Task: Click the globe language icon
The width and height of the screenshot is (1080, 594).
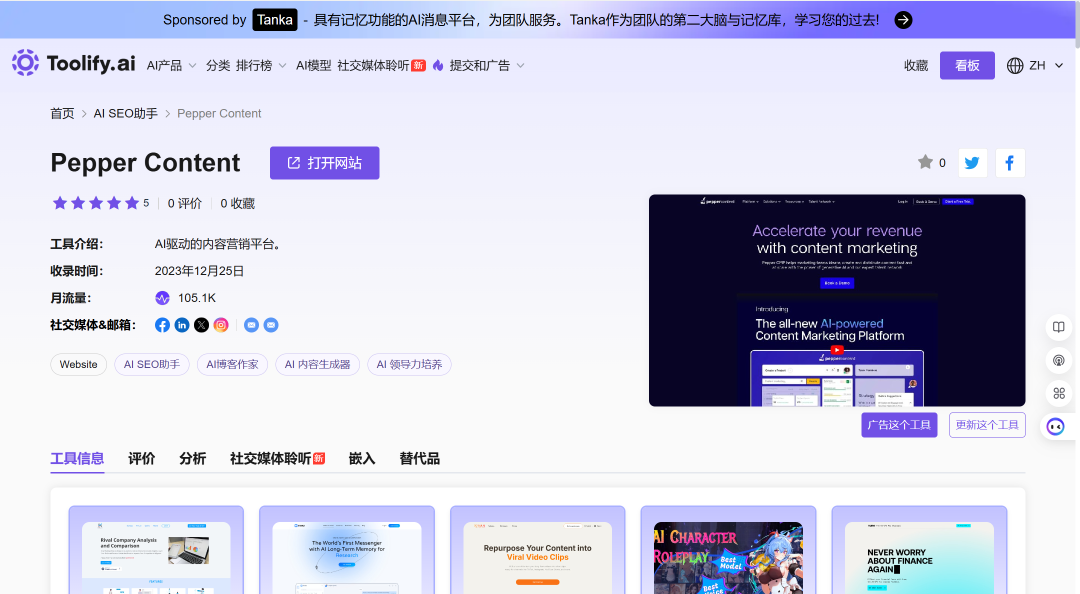Action: point(1015,65)
